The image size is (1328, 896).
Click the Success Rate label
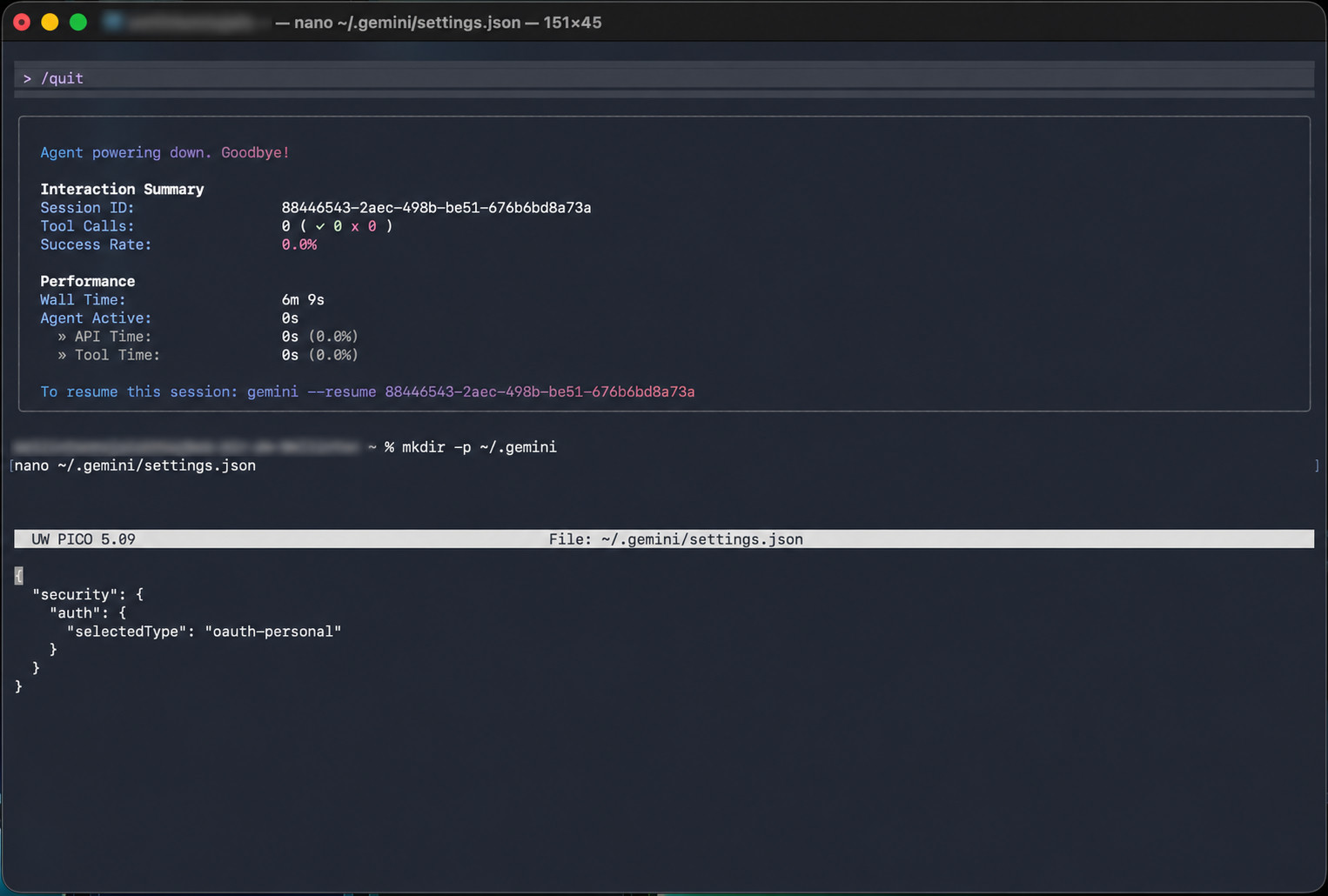click(x=96, y=244)
